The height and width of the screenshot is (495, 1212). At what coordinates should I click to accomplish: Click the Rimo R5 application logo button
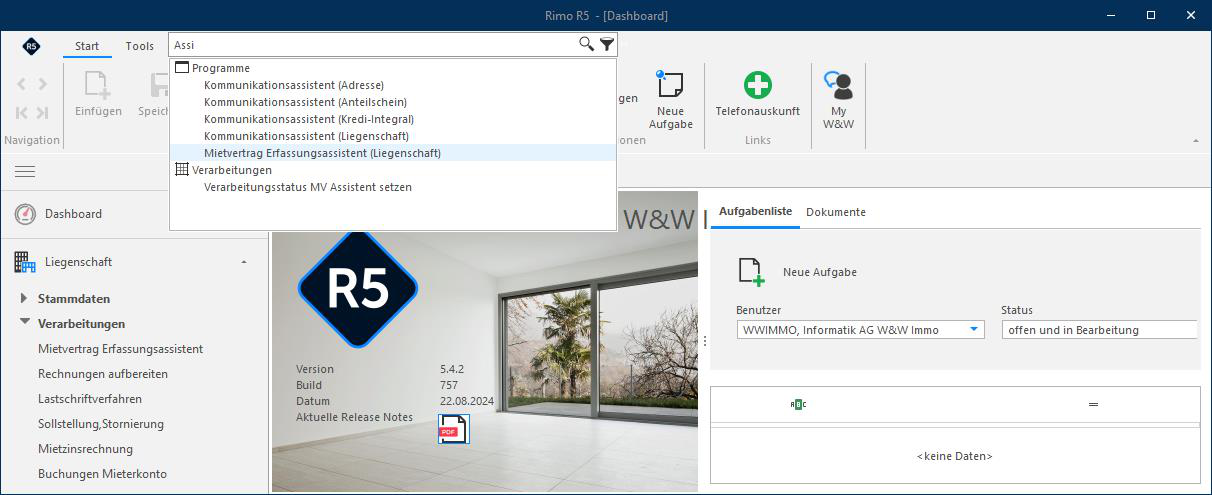[31, 46]
